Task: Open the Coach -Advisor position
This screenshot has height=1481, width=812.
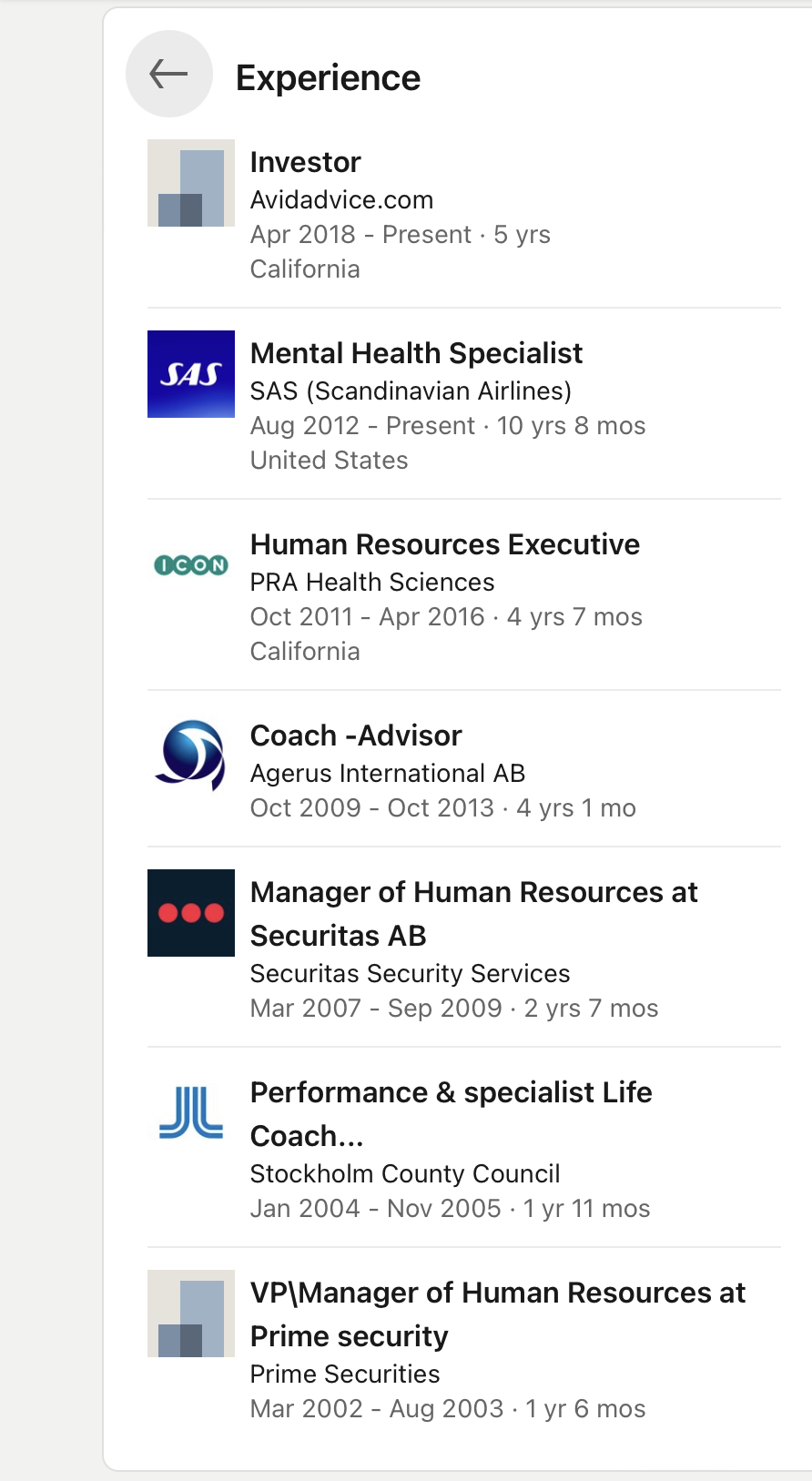Action: pyautogui.click(x=356, y=735)
